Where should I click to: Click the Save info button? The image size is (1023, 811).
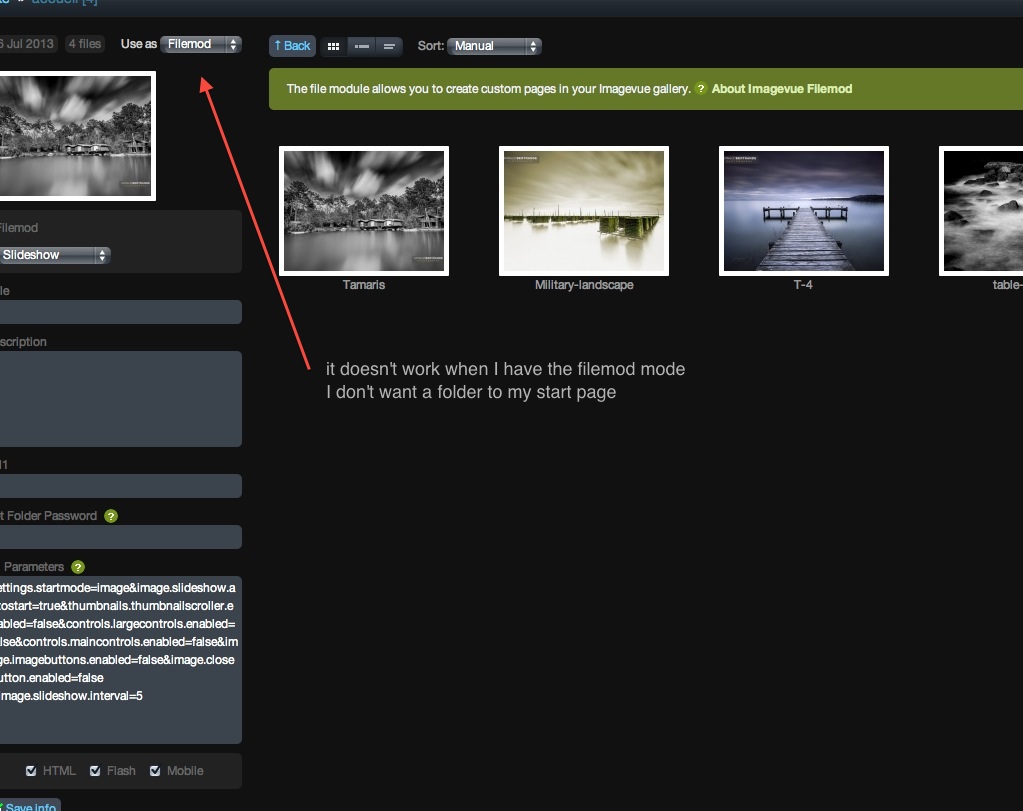tap(30, 805)
